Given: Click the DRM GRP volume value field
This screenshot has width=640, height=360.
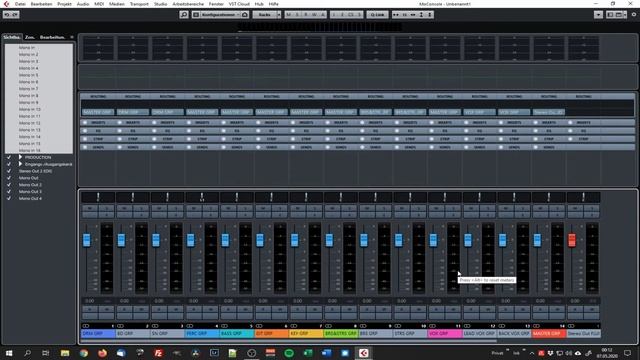Looking at the screenshot, I should click(90, 301).
